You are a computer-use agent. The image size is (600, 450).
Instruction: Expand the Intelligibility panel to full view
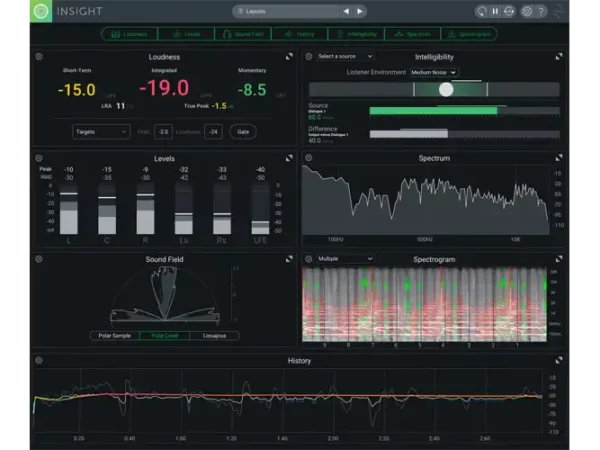[x=559, y=57]
